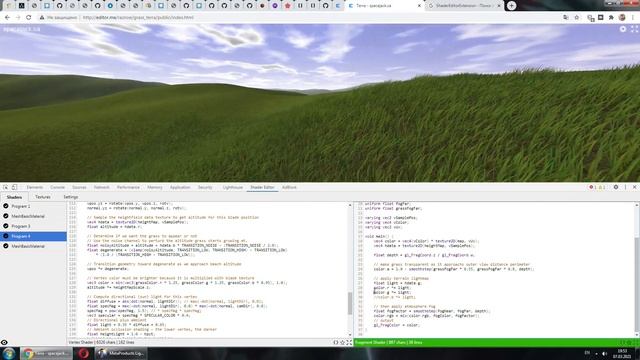Toggle fullscreen in the 3D view

pyautogui.click(x=634, y=29)
